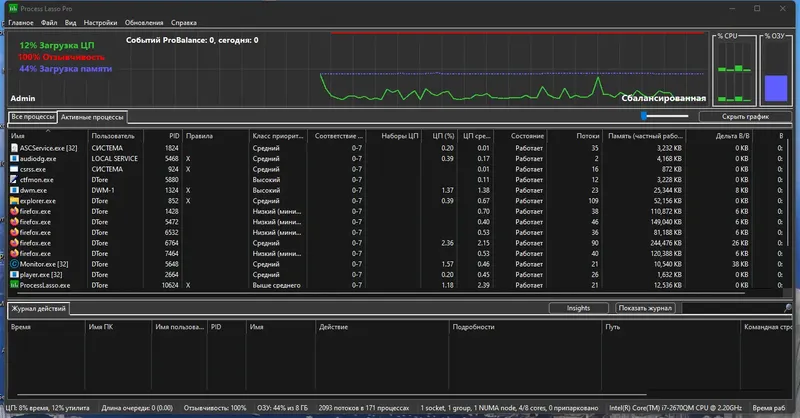
Task: Click the ProcessLasso.exe process icon
Action: (x=14, y=285)
